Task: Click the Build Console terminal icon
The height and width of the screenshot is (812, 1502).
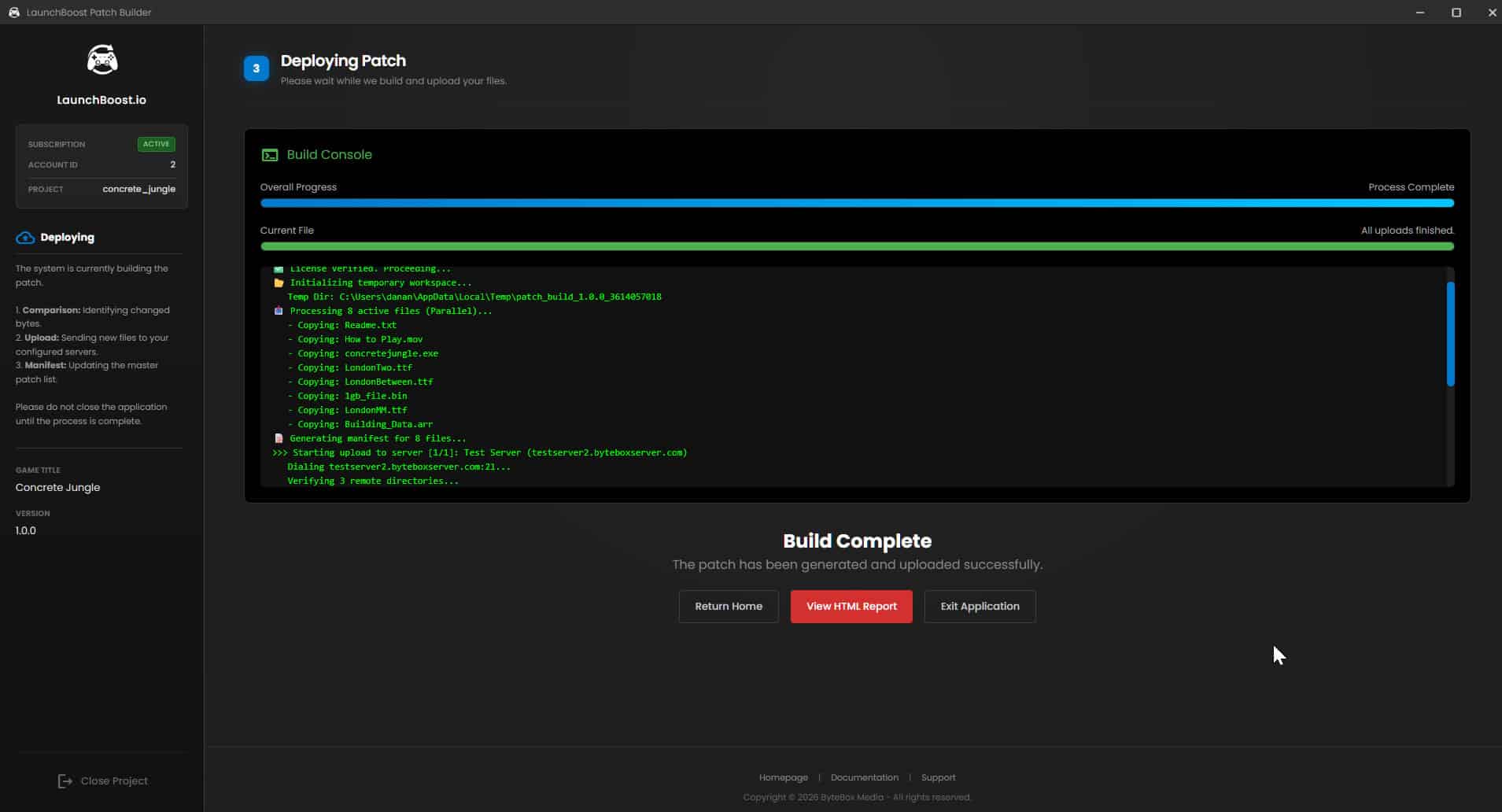Action: click(270, 155)
